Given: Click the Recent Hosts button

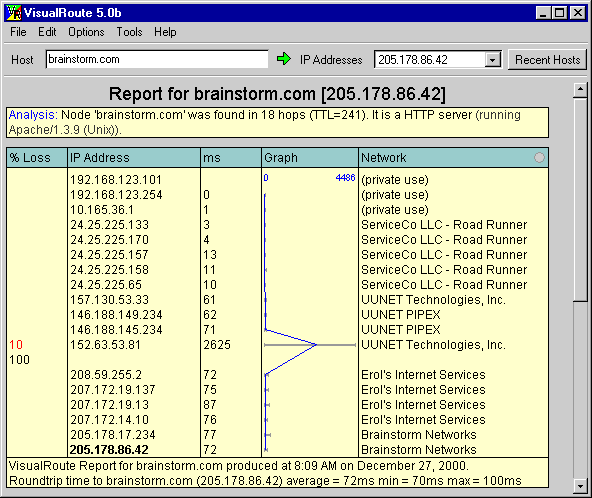Looking at the screenshot, I should point(547,60).
